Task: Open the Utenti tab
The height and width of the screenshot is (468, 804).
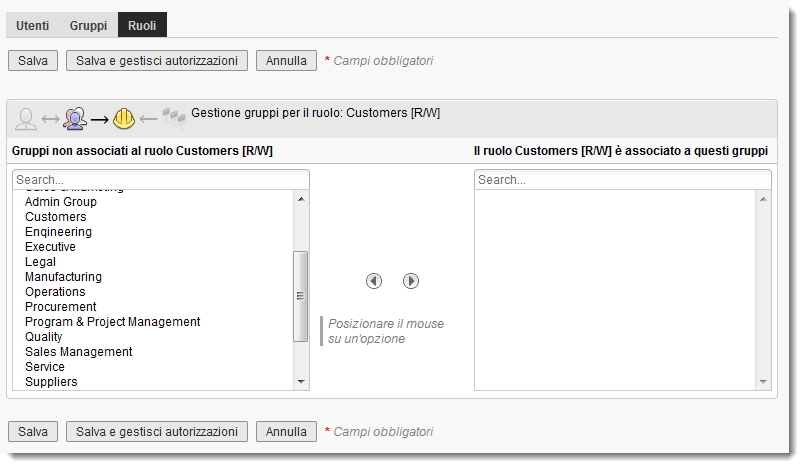Action: pos(32,26)
